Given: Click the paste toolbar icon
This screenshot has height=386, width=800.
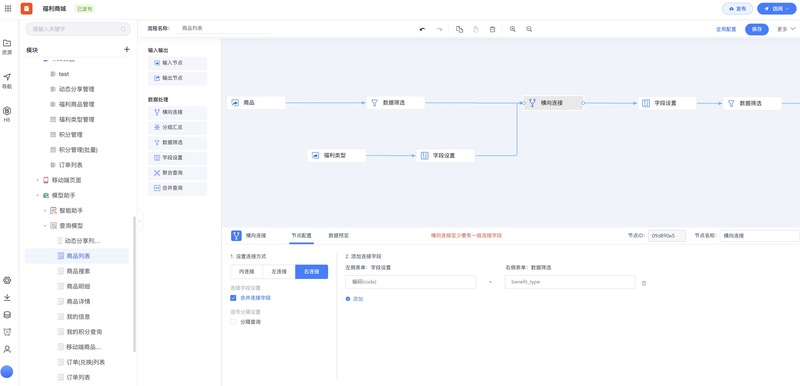Looking at the screenshot, I should [x=476, y=29].
